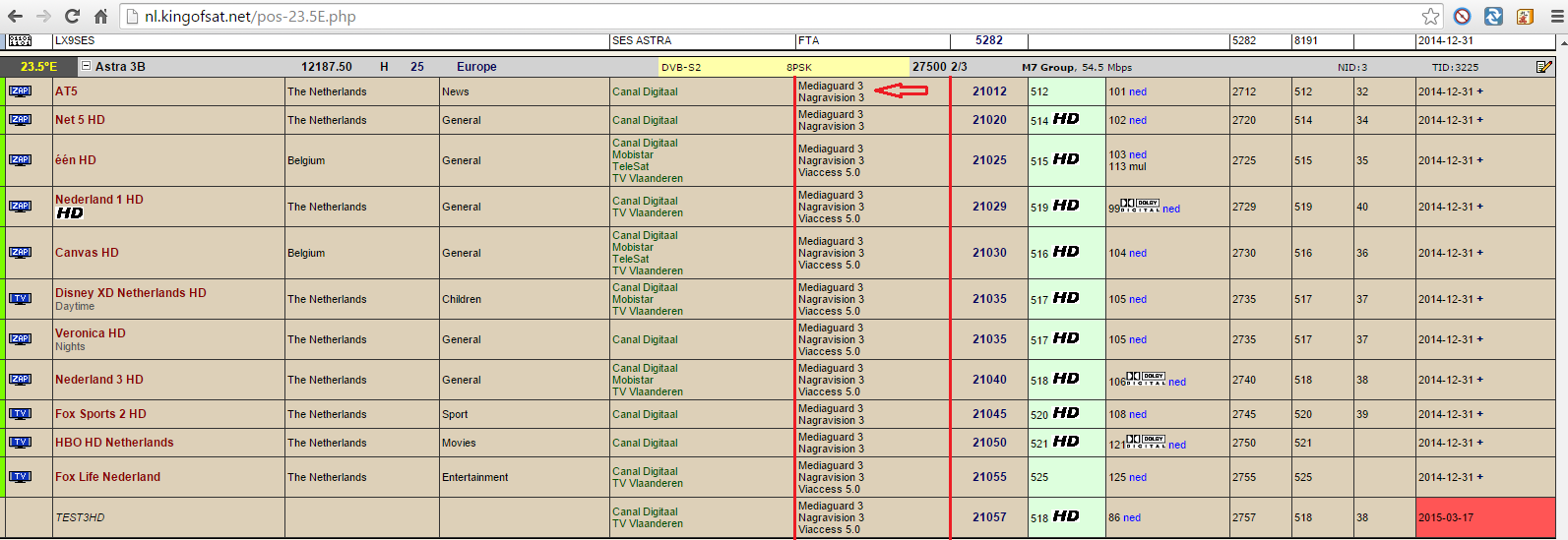
Task: Open the Canvas HD channel link
Action: (x=87, y=253)
